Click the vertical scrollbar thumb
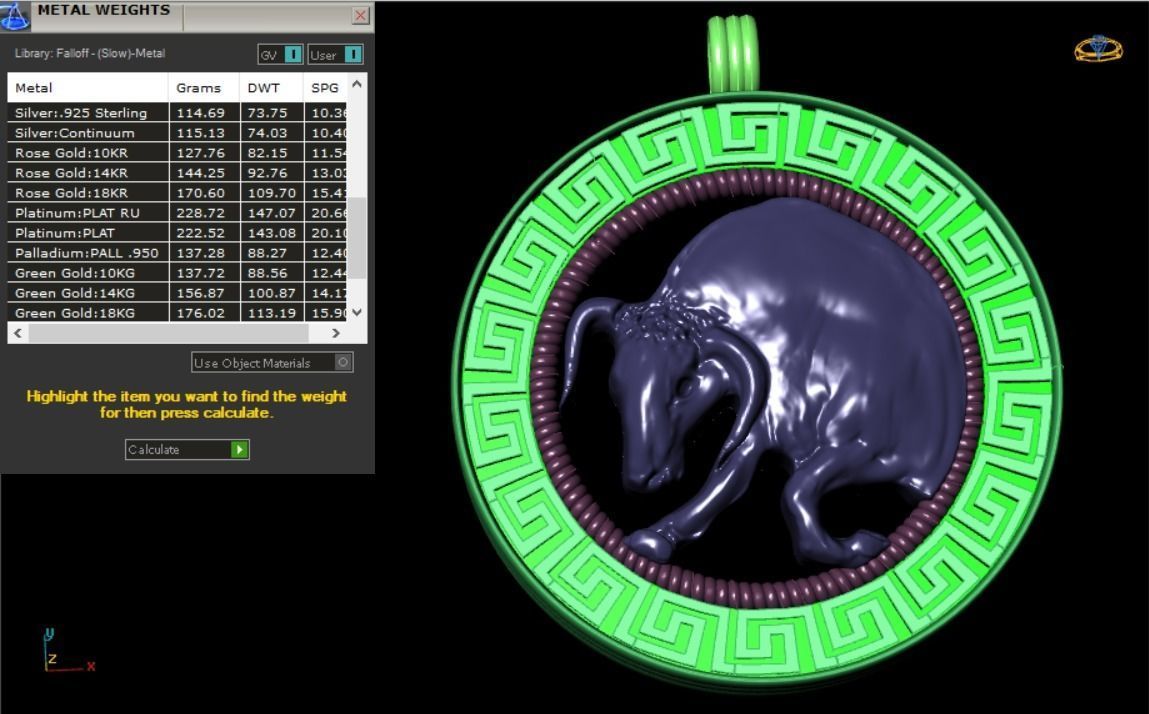Screen dimensions: 1149x714 click(x=357, y=238)
